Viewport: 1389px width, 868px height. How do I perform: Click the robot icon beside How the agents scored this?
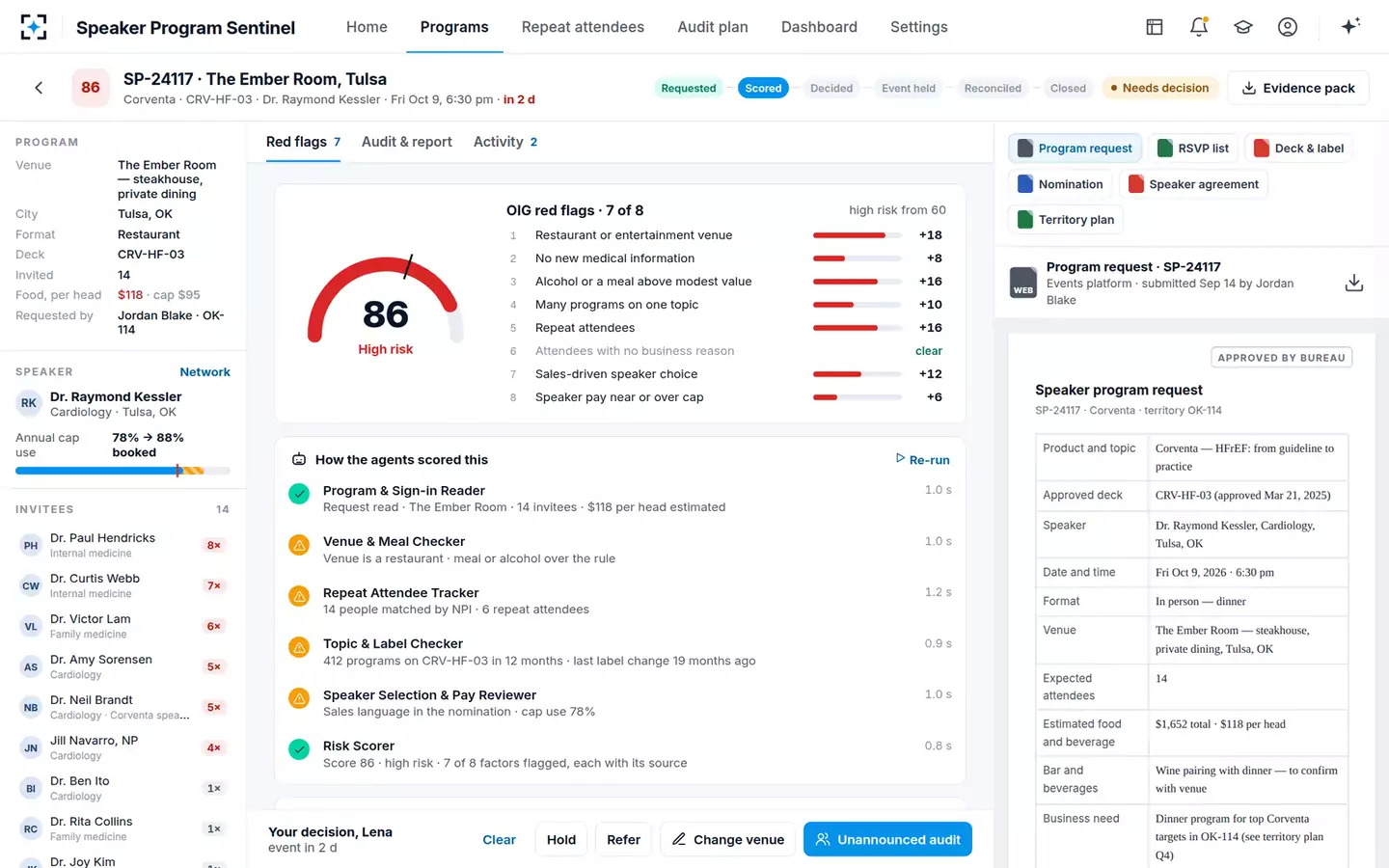tap(299, 460)
